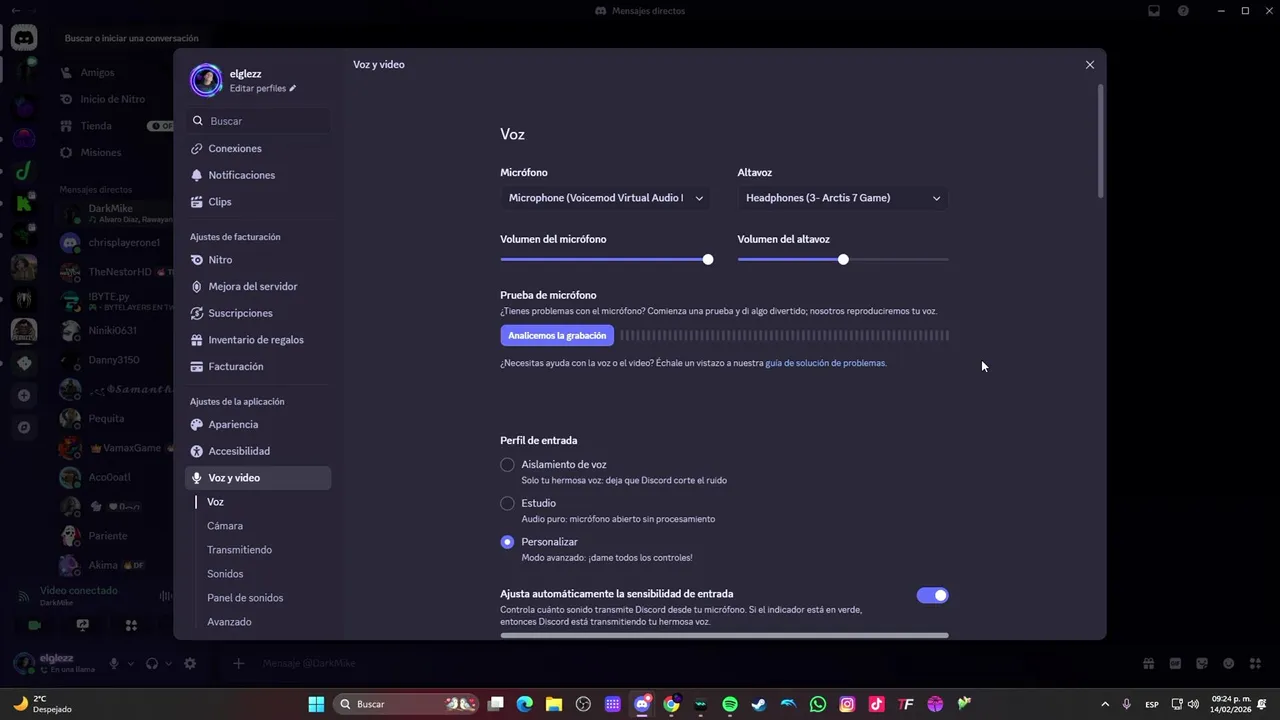The height and width of the screenshot is (720, 1280).
Task: Open the help icon in Discord title bar
Action: [1184, 11]
